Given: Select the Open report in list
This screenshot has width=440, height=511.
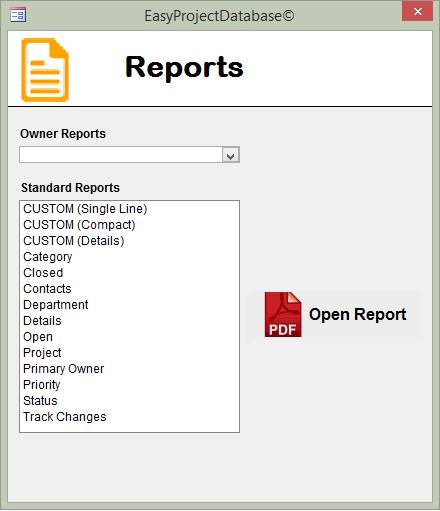Looking at the screenshot, I should 129,337.
